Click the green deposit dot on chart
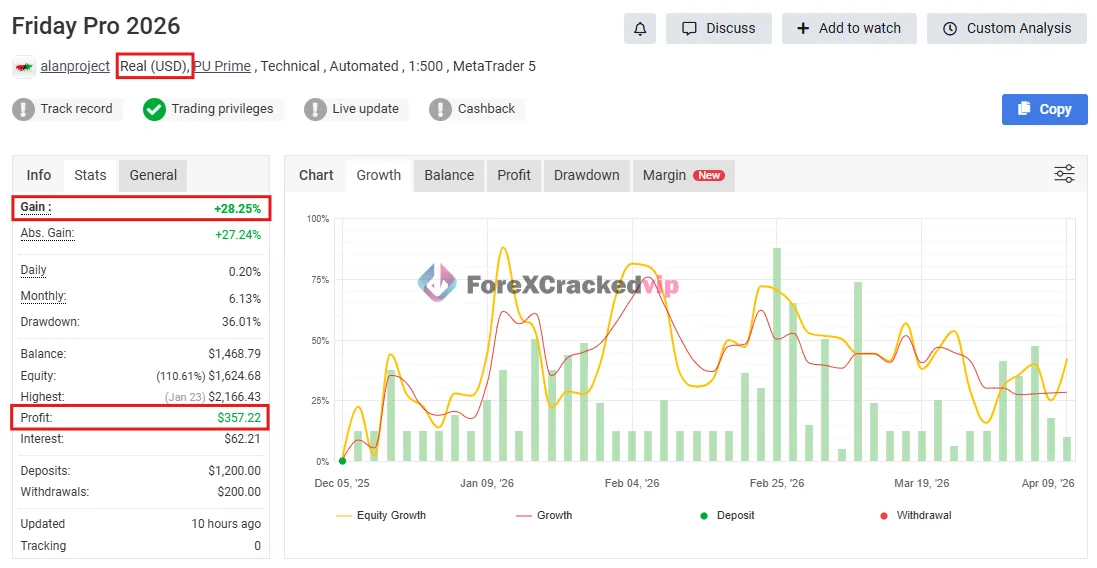The height and width of the screenshot is (568, 1097). coord(342,461)
